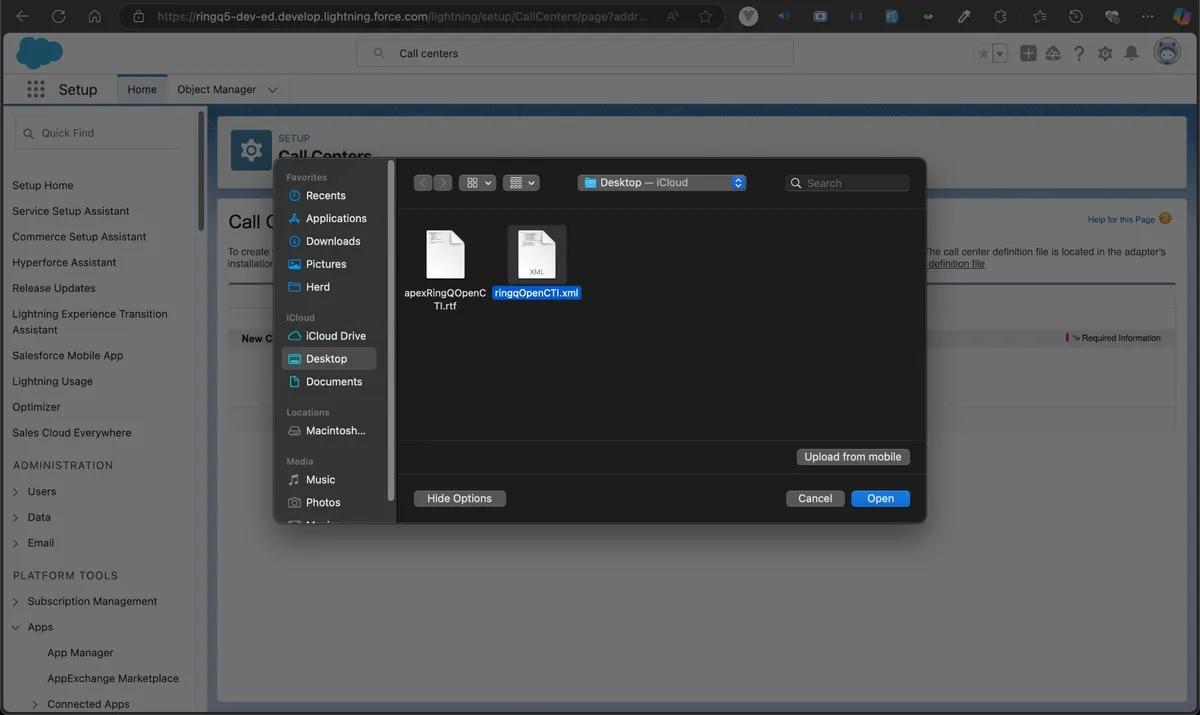The height and width of the screenshot is (715, 1200).
Task: Click Open button in file dialog
Action: tap(880, 499)
